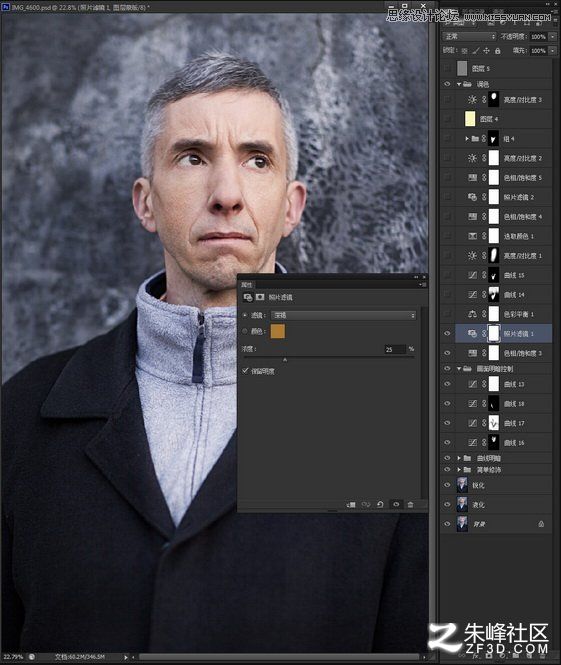Toggle adjustment visibility eye in Properties footer
Viewport: 561px width, 665px height.
click(396, 505)
